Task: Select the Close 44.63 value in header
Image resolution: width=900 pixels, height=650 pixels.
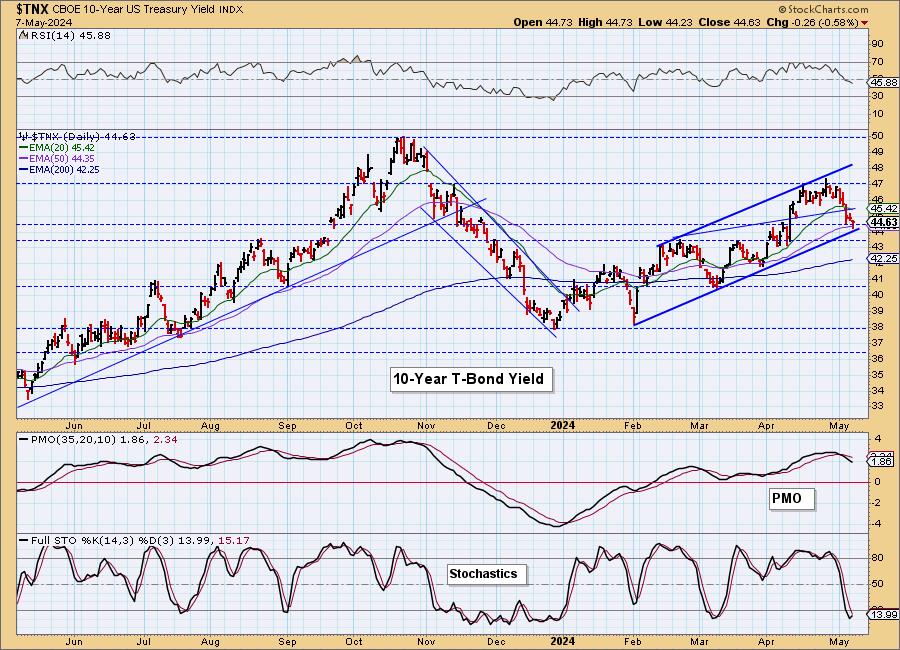Action: 729,22
